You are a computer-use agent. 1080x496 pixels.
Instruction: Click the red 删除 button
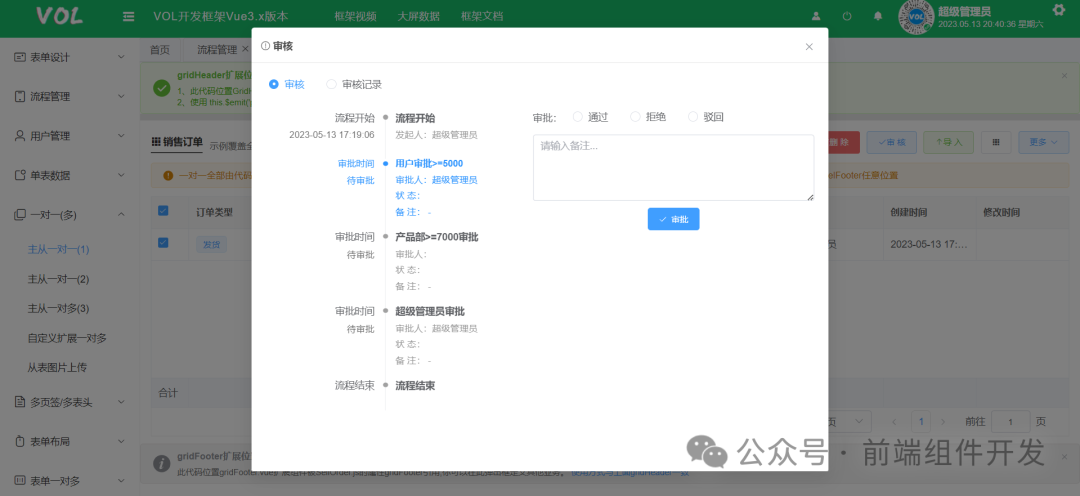[x=843, y=142]
